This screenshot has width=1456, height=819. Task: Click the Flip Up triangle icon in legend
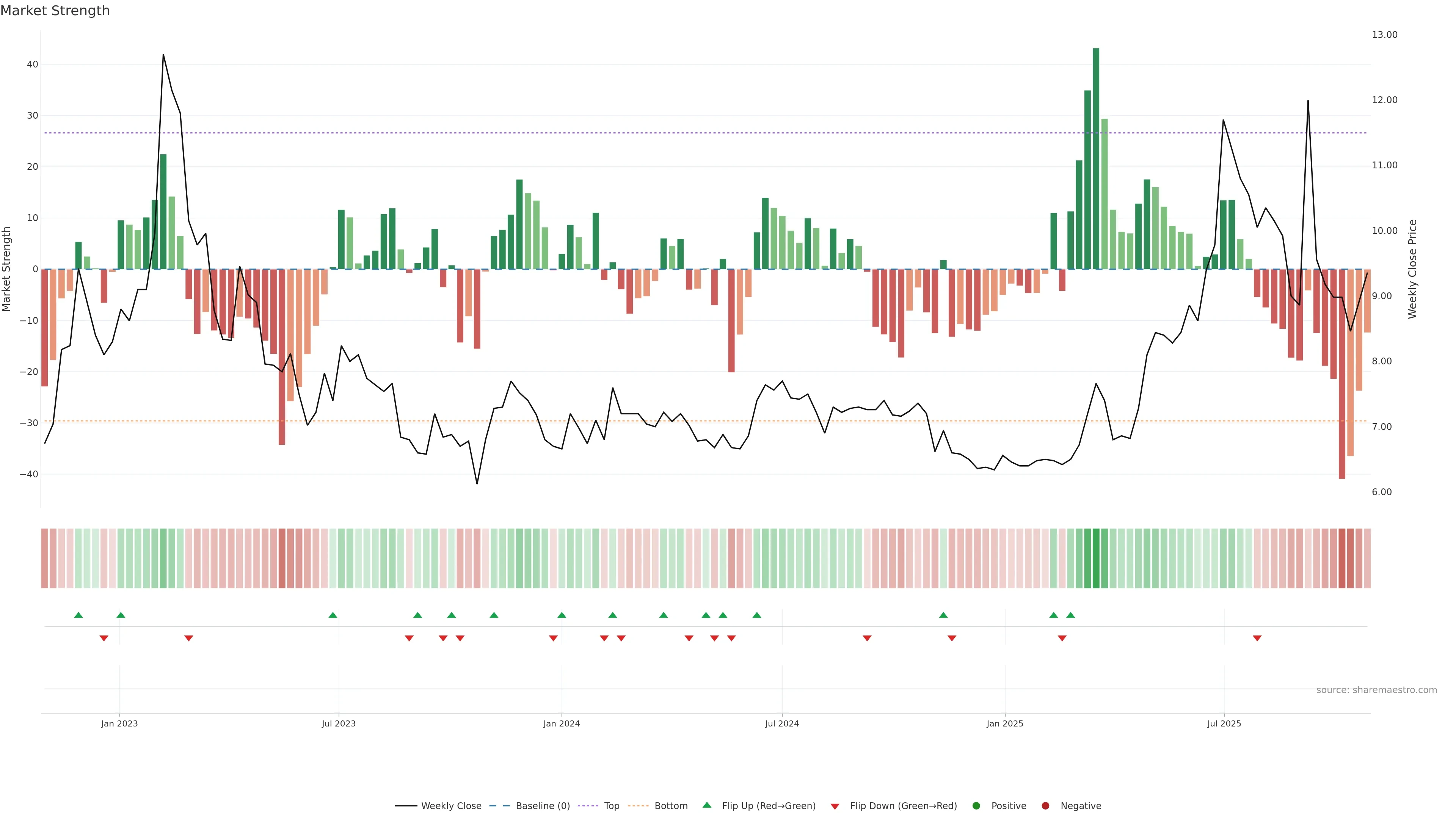point(706,805)
